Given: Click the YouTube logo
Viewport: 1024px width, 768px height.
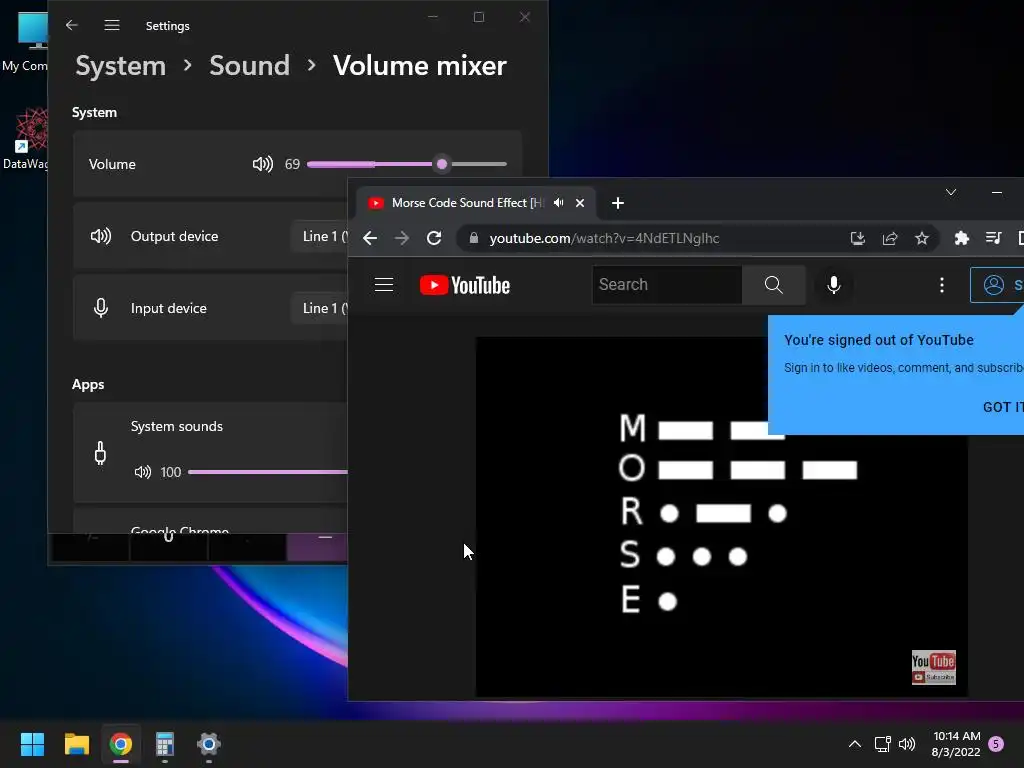Looking at the screenshot, I should 464,285.
